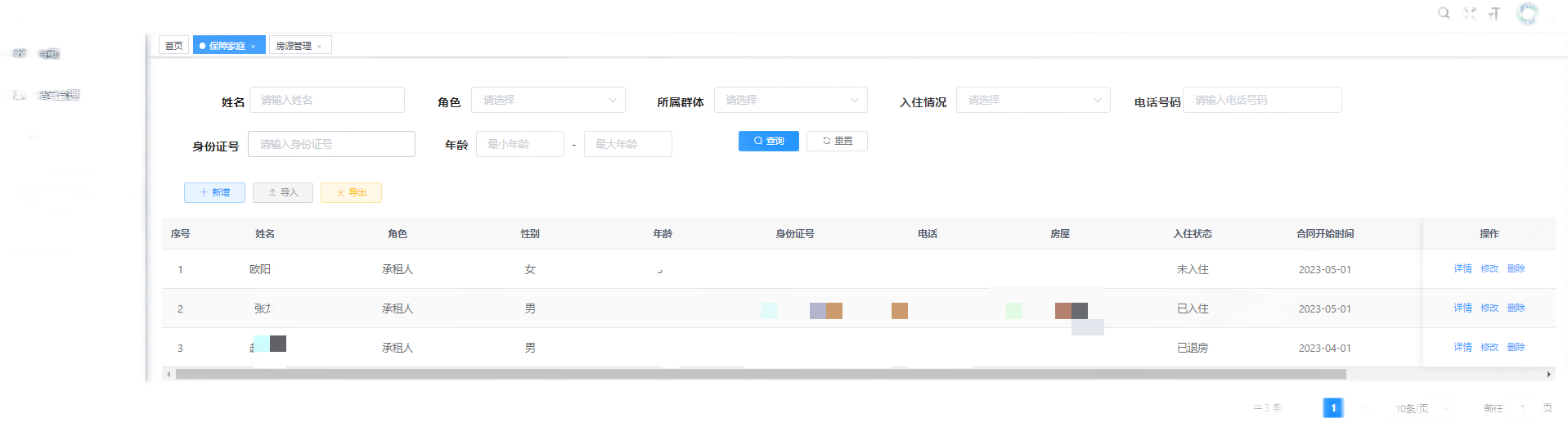Click the 身份证号 input field

coord(331,144)
